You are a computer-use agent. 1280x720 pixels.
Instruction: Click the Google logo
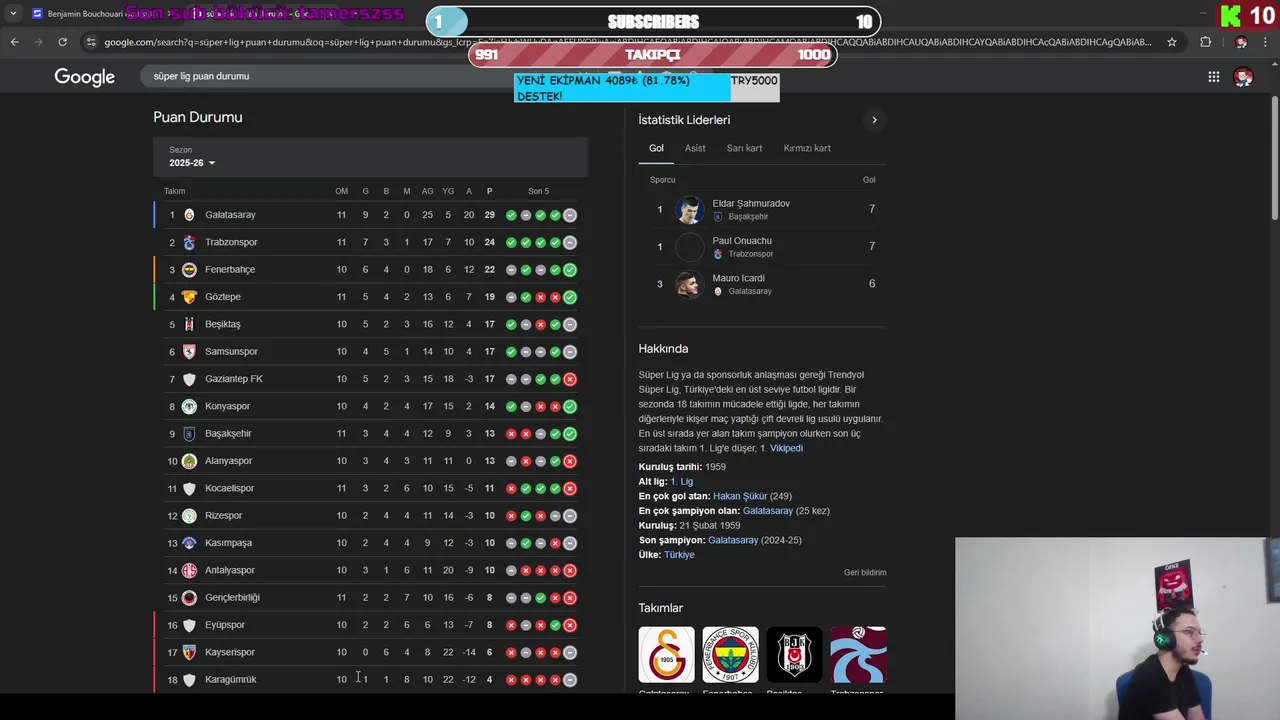(x=84, y=77)
